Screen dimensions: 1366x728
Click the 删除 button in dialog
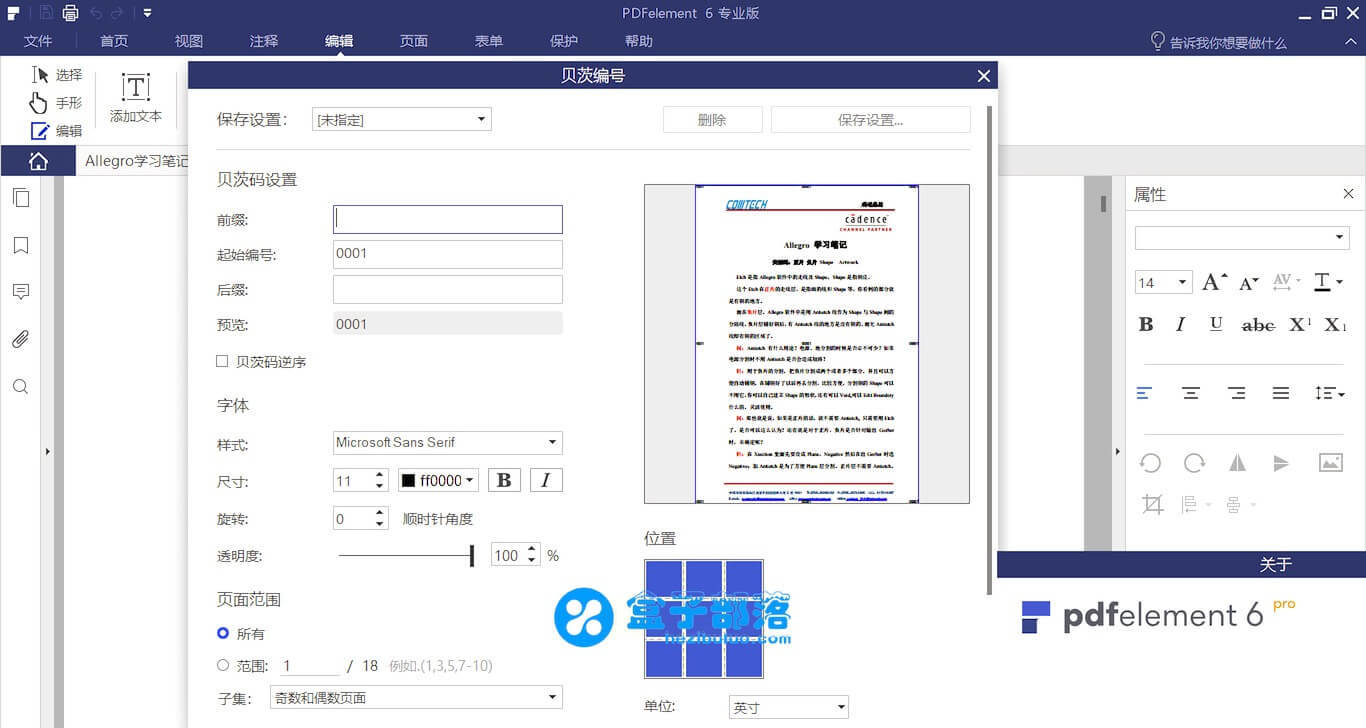point(712,120)
